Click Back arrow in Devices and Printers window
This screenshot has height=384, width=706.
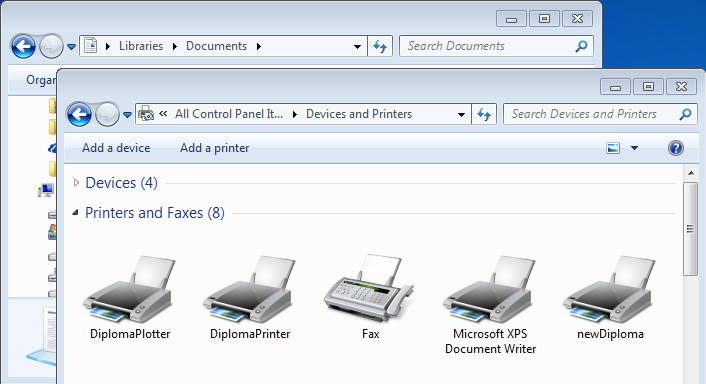(80, 114)
